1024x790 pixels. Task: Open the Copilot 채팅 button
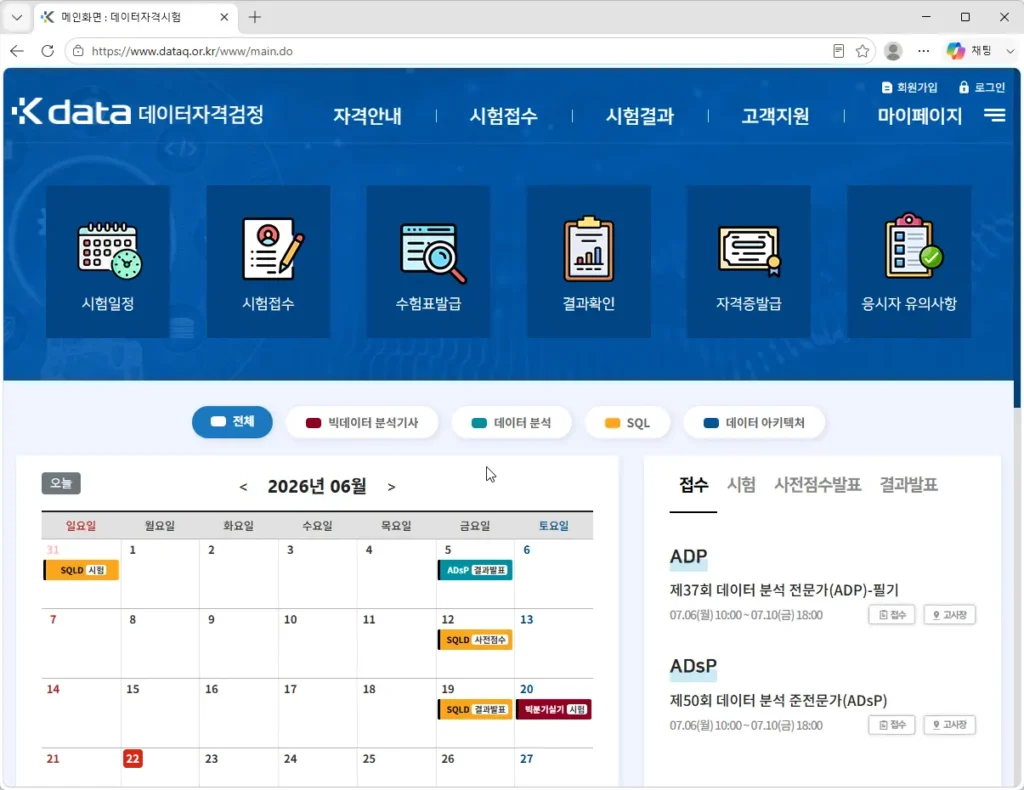pyautogui.click(x=969, y=51)
